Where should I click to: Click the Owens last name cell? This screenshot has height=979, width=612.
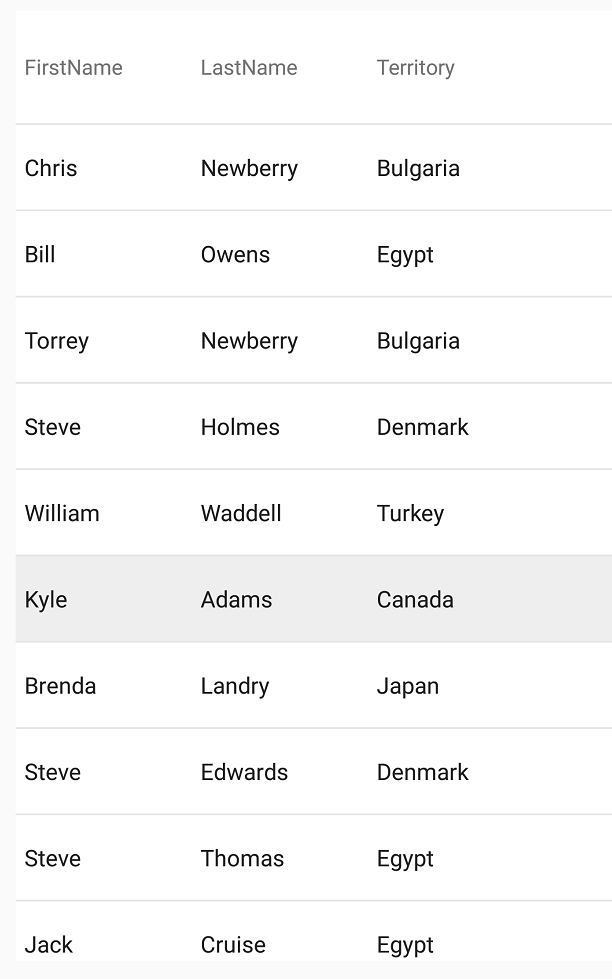point(235,254)
